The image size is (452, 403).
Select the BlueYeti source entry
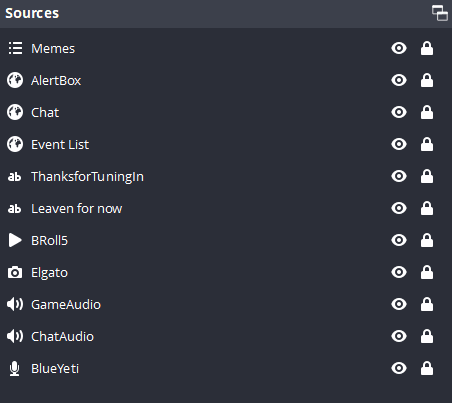coord(226,368)
